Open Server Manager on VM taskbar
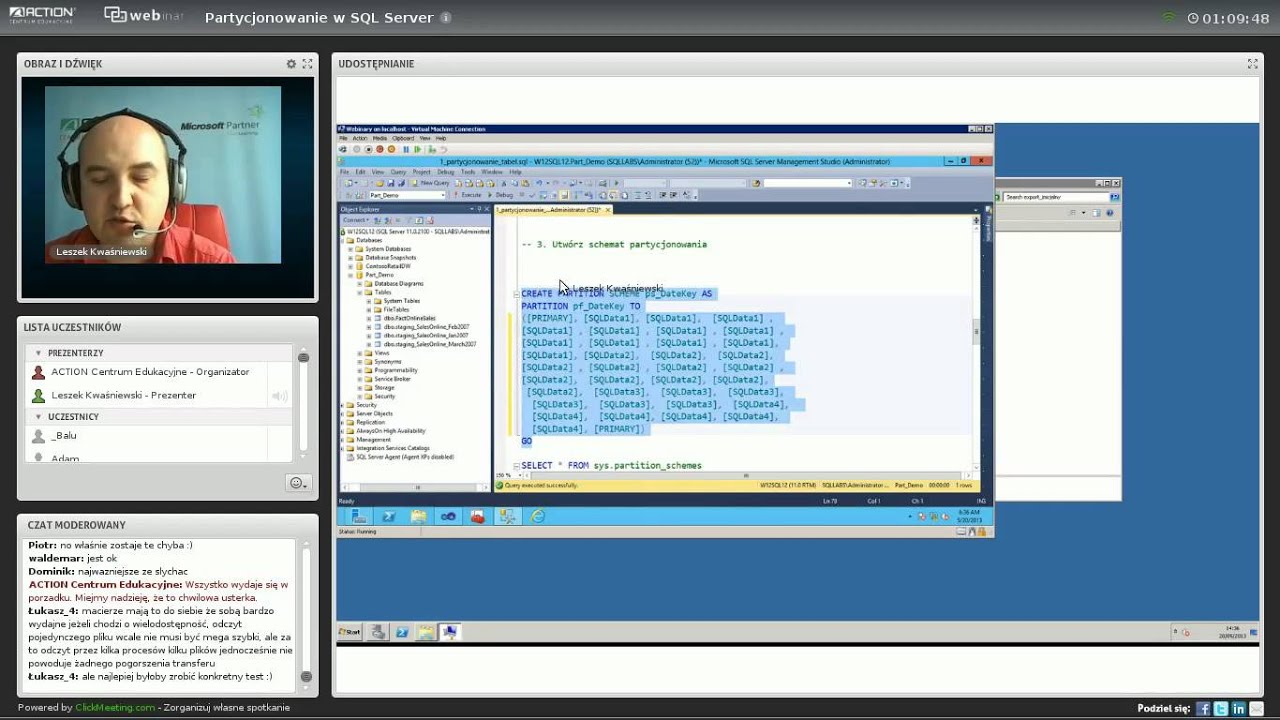The height and width of the screenshot is (720, 1280). point(359,516)
